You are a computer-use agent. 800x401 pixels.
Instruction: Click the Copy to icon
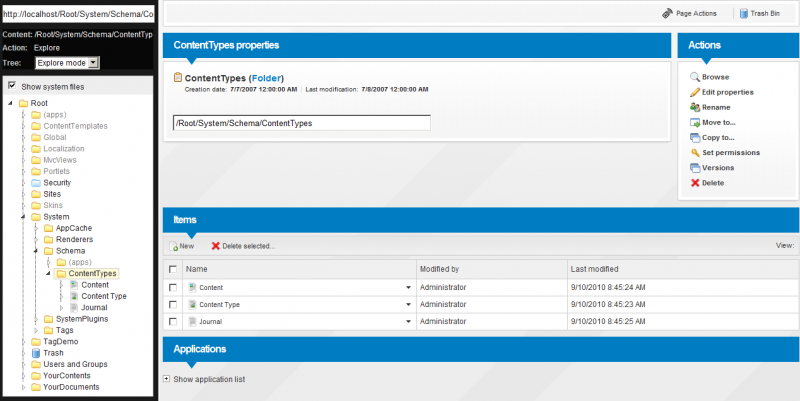695,138
